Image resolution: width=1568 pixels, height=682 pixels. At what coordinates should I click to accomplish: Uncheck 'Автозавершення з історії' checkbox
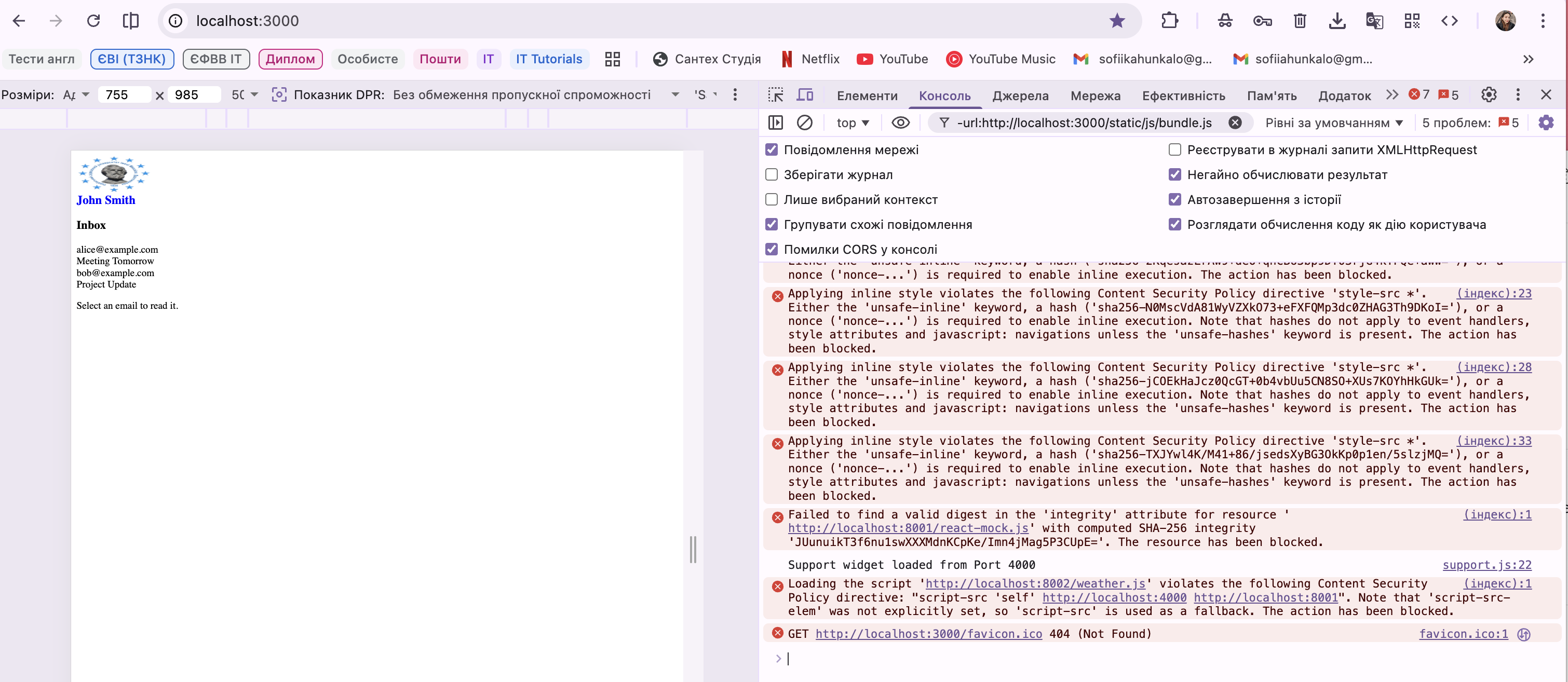point(1174,199)
